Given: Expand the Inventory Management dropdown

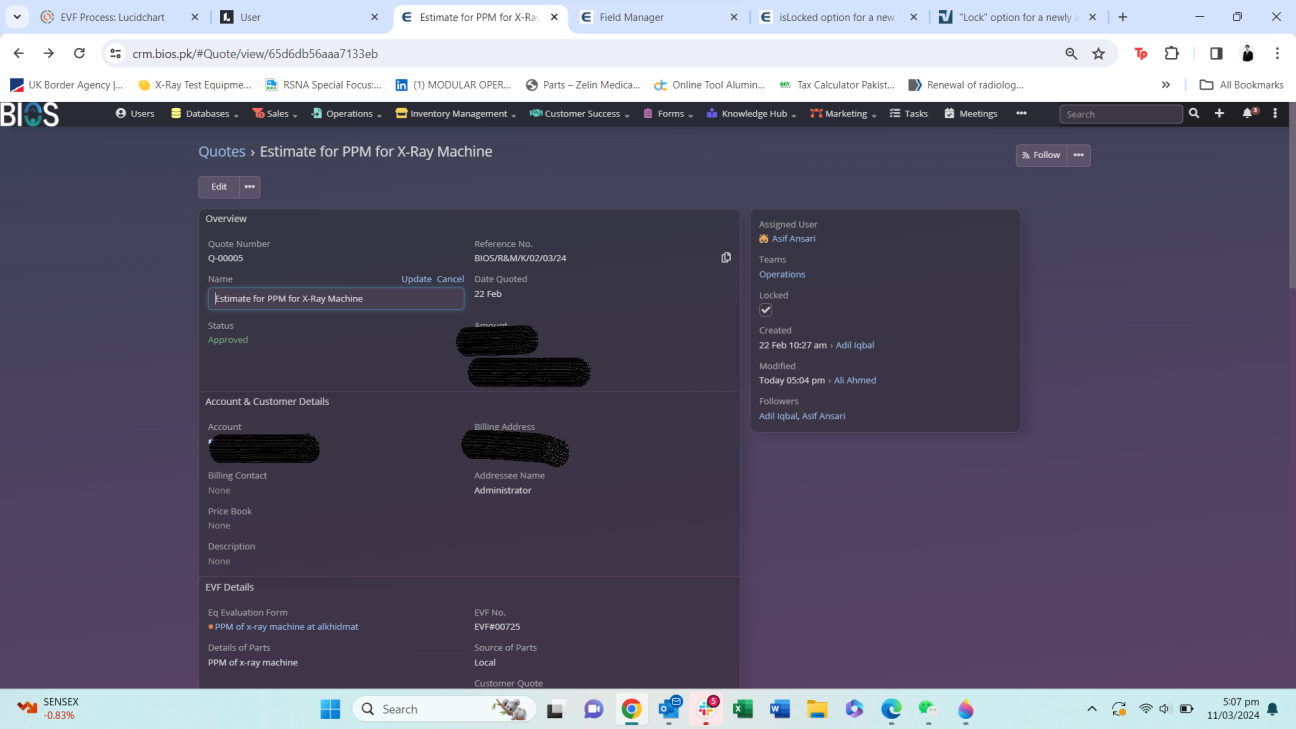Looking at the screenshot, I should point(456,114).
